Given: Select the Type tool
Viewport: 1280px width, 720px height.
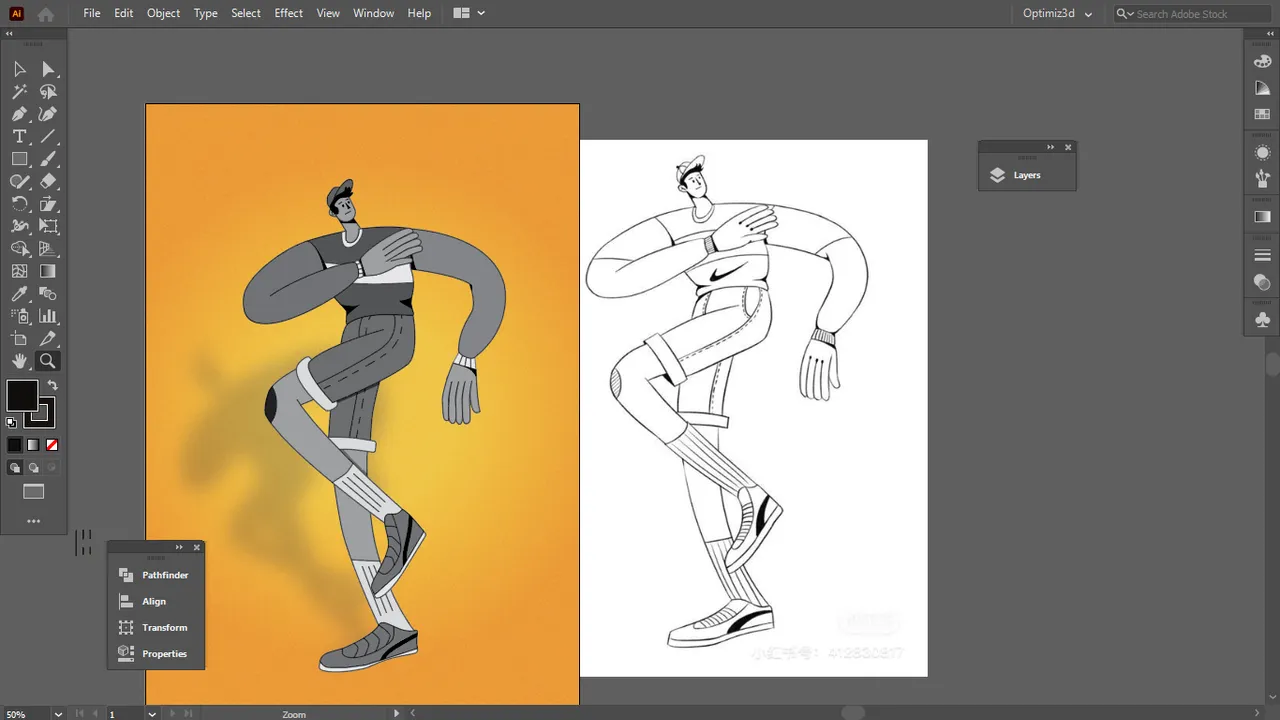Looking at the screenshot, I should tap(19, 137).
